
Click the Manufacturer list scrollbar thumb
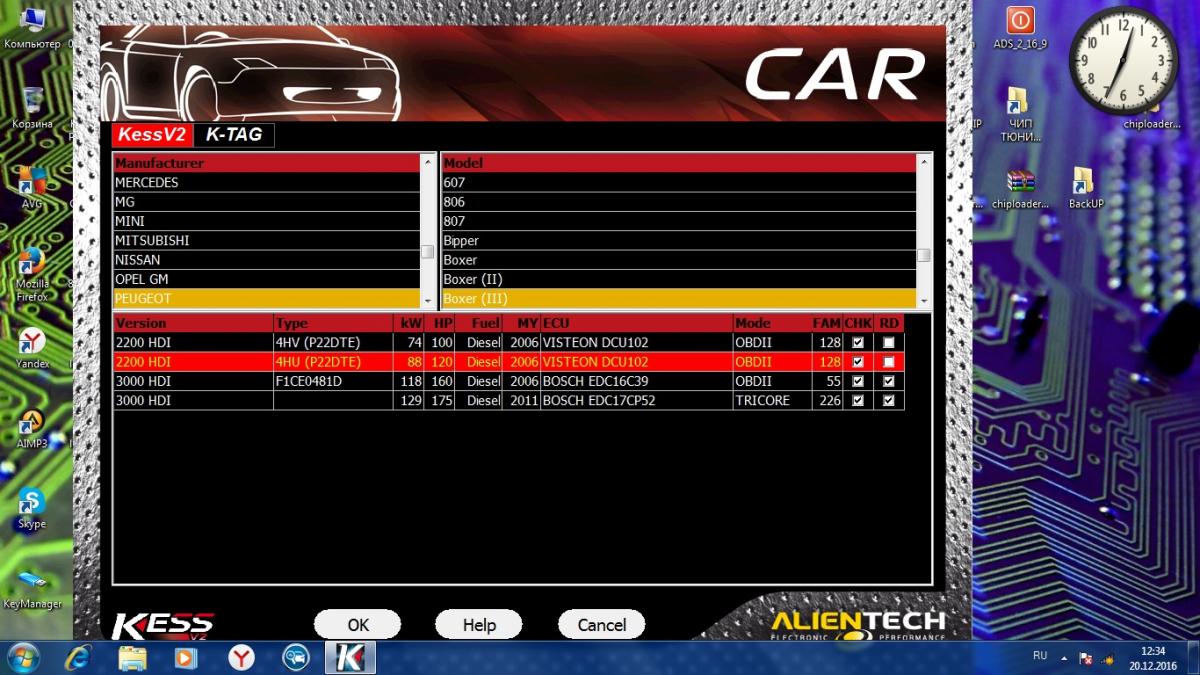[x=428, y=252]
